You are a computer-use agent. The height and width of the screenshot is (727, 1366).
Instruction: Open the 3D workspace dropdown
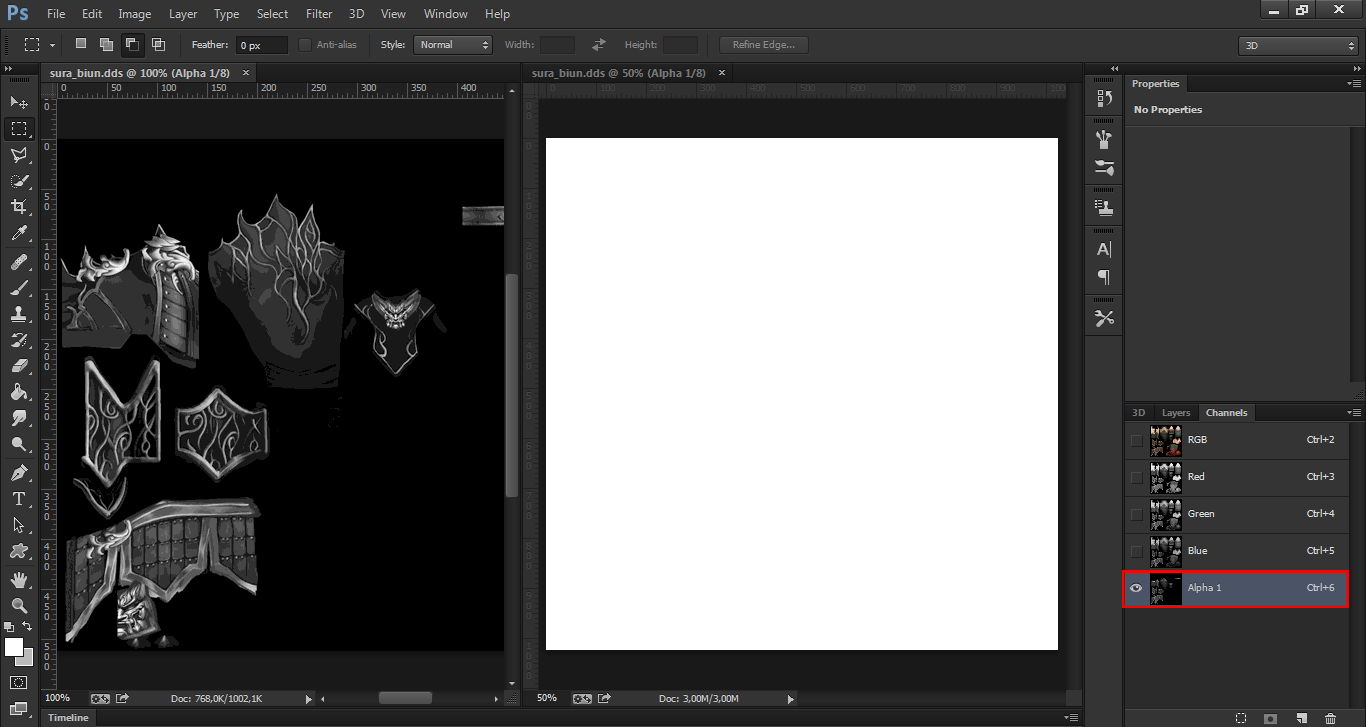coord(1297,46)
